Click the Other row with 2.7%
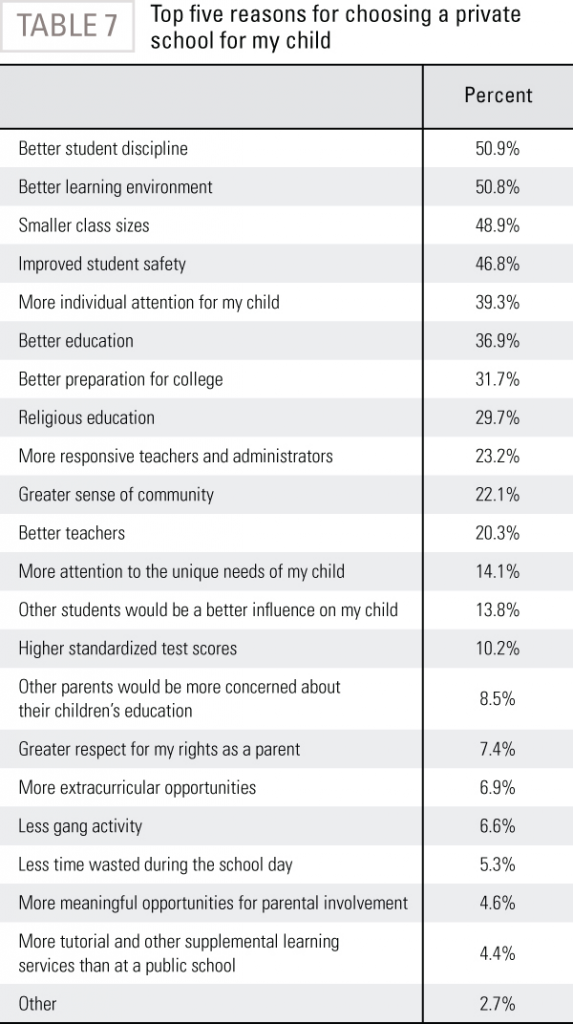573x1024 pixels. tap(286, 1003)
